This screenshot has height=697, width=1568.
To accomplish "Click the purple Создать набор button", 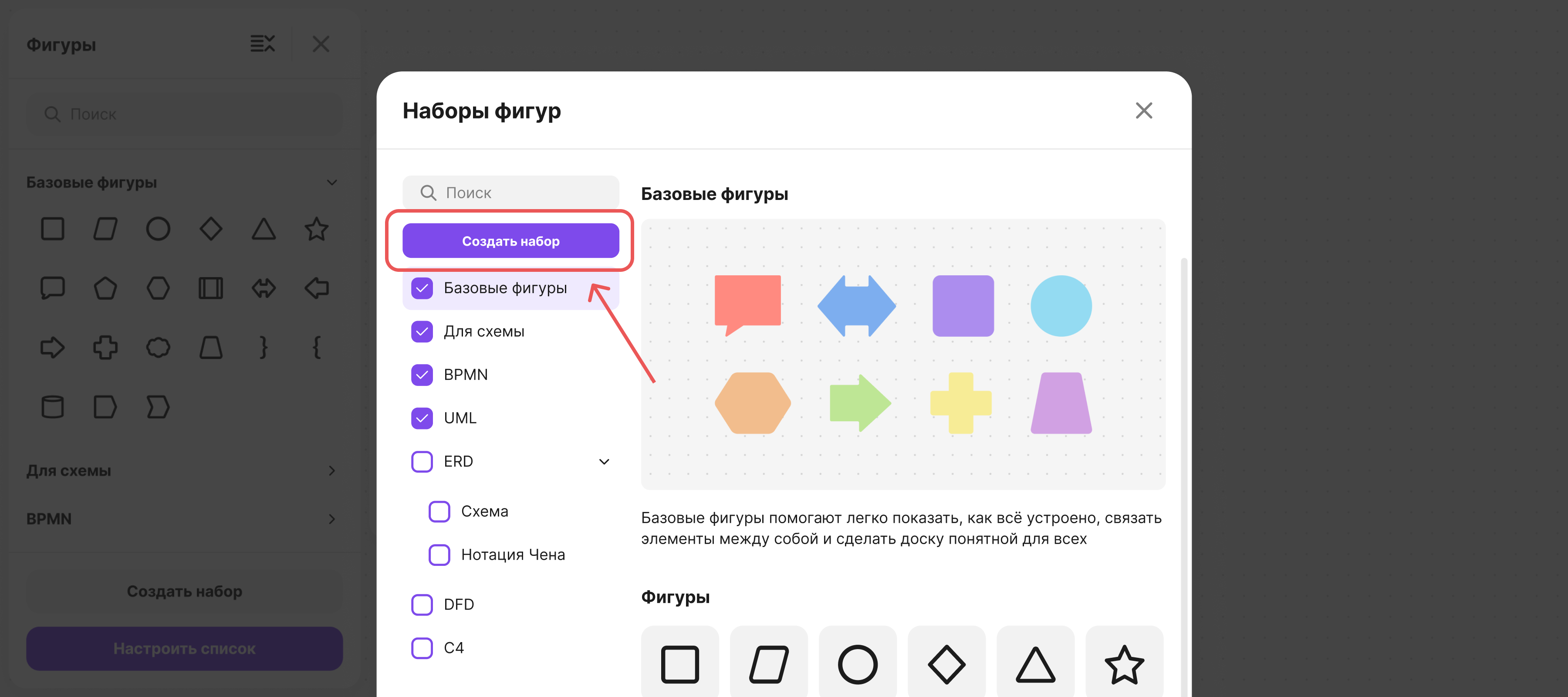I will coord(511,241).
